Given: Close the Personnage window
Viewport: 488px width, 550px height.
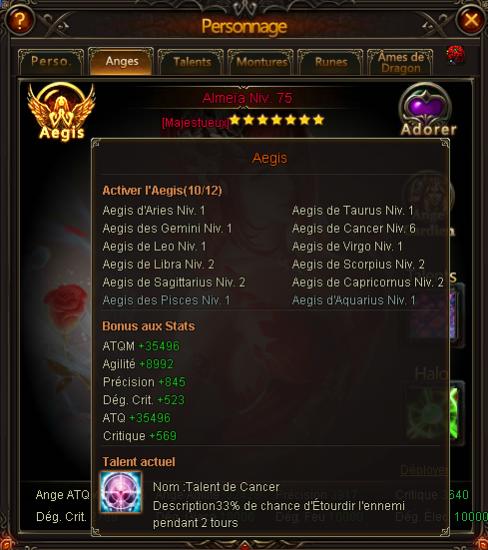Looking at the screenshot, I should click(x=471, y=20).
